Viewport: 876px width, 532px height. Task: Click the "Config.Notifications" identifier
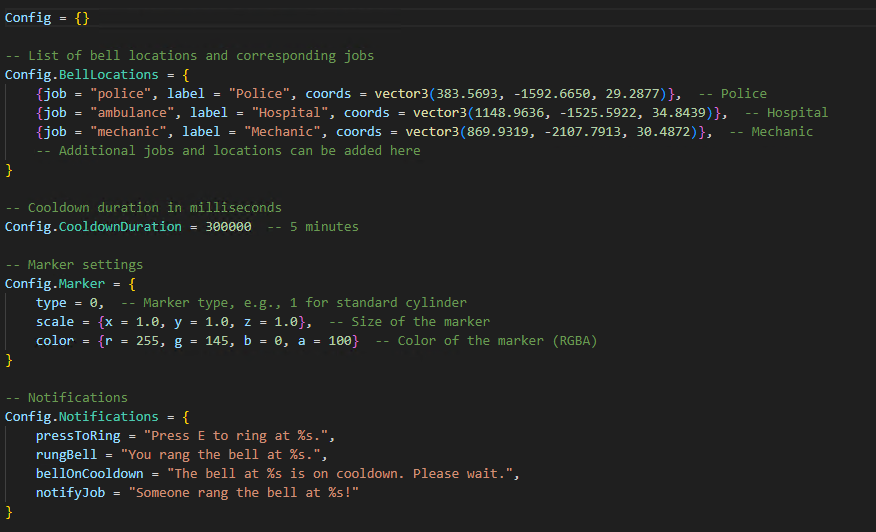pyautogui.click(x=82, y=417)
